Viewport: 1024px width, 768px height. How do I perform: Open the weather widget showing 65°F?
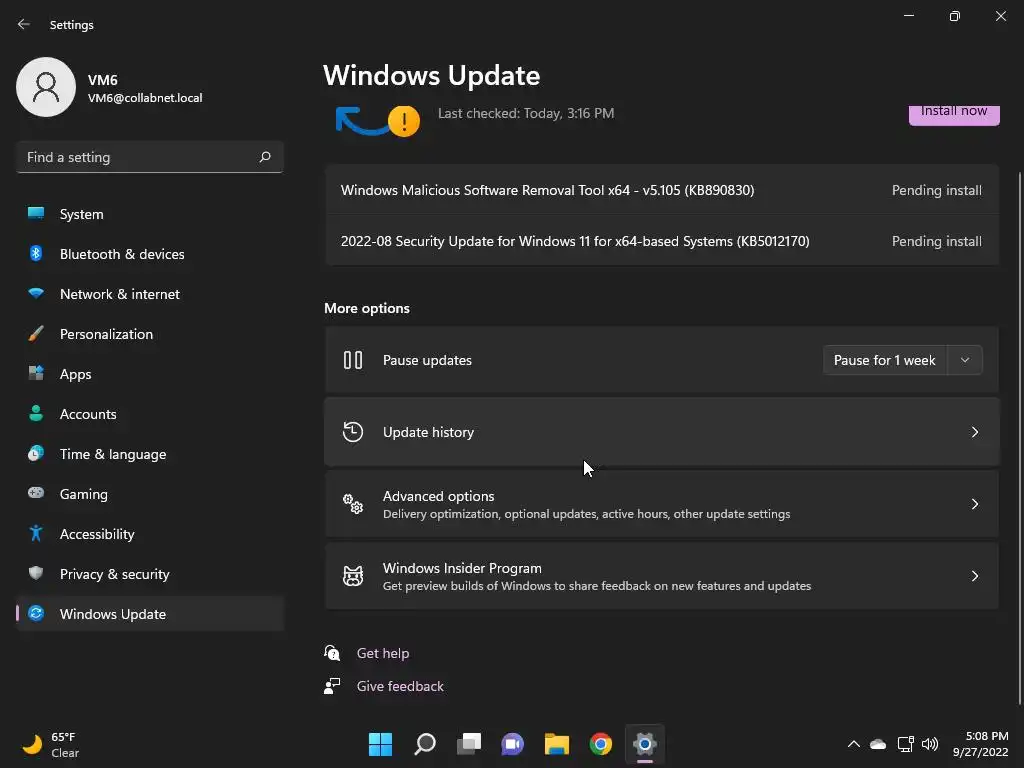tap(51, 744)
